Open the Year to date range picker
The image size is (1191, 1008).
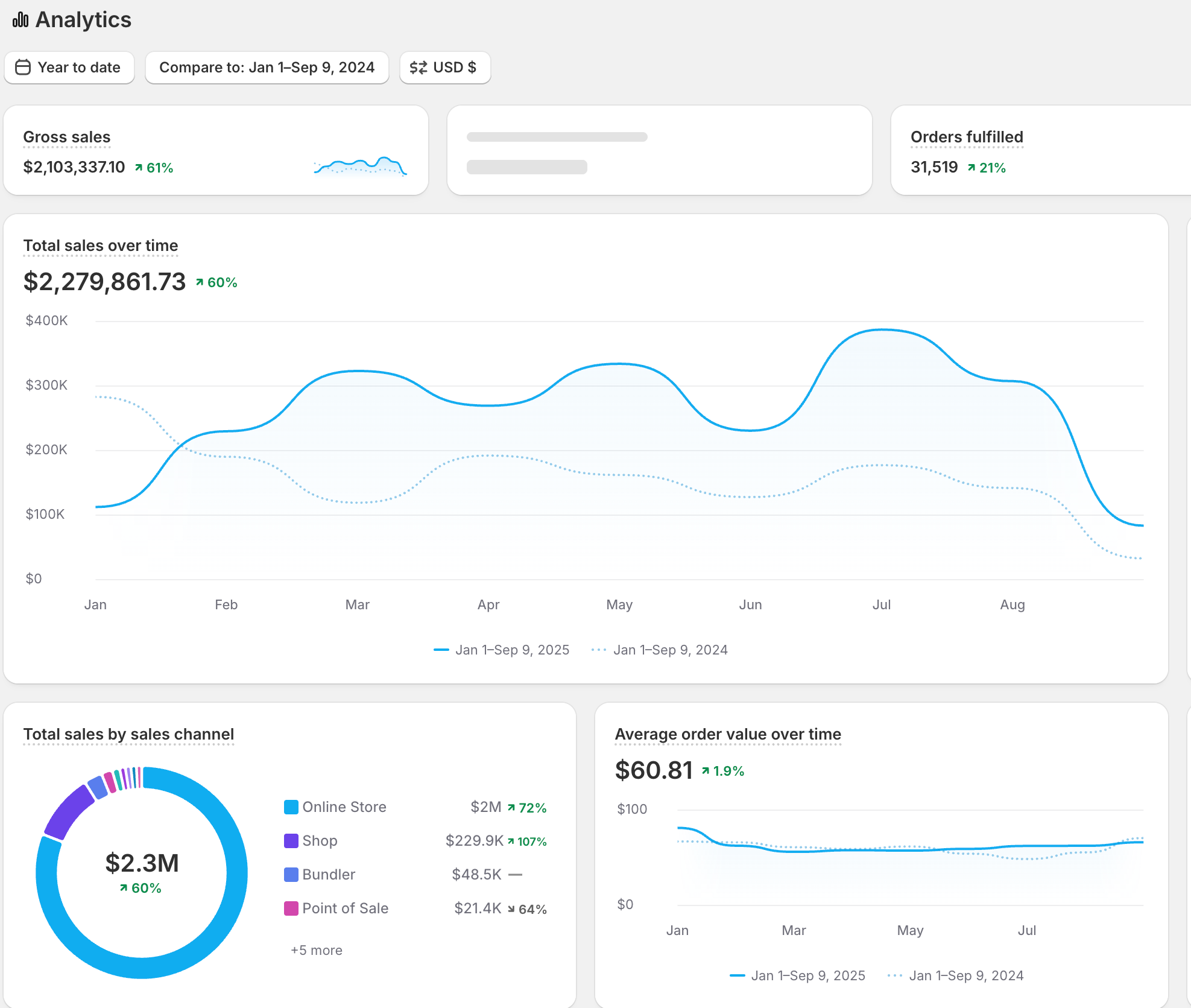click(69, 67)
